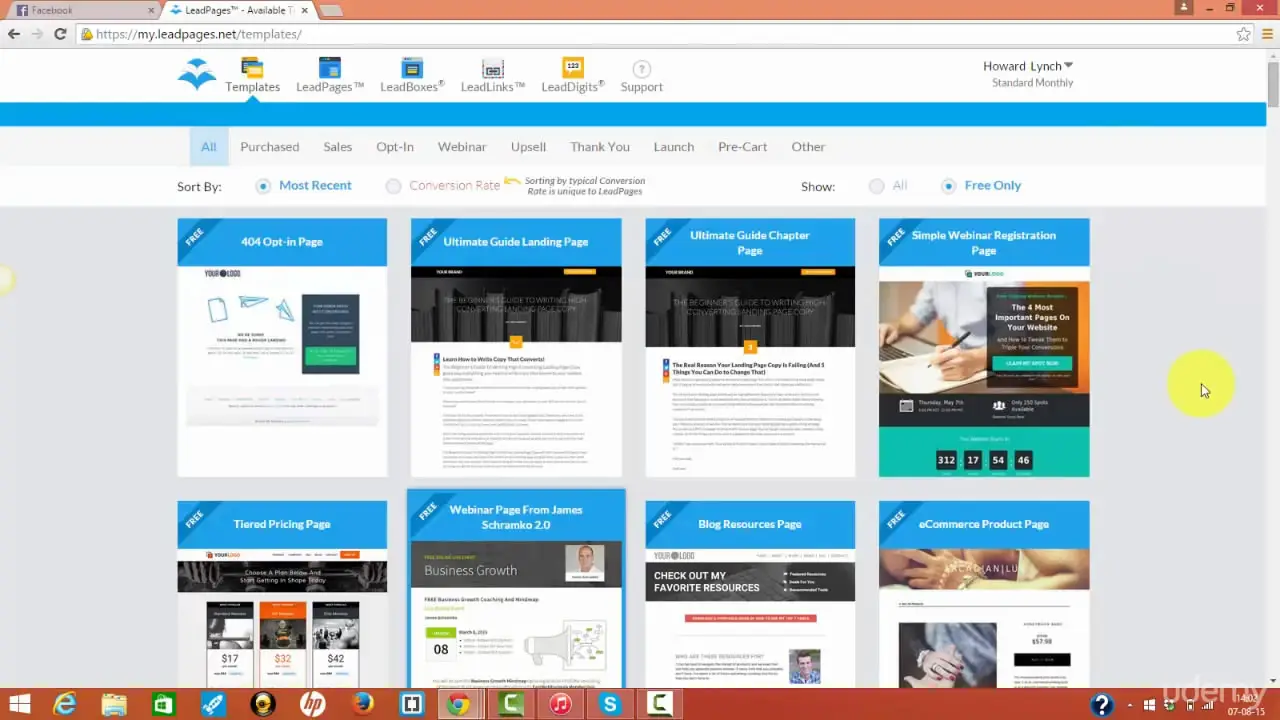This screenshot has height=720, width=1280.
Task: Choose the 404 Opt-in Page template
Action: coord(282,347)
